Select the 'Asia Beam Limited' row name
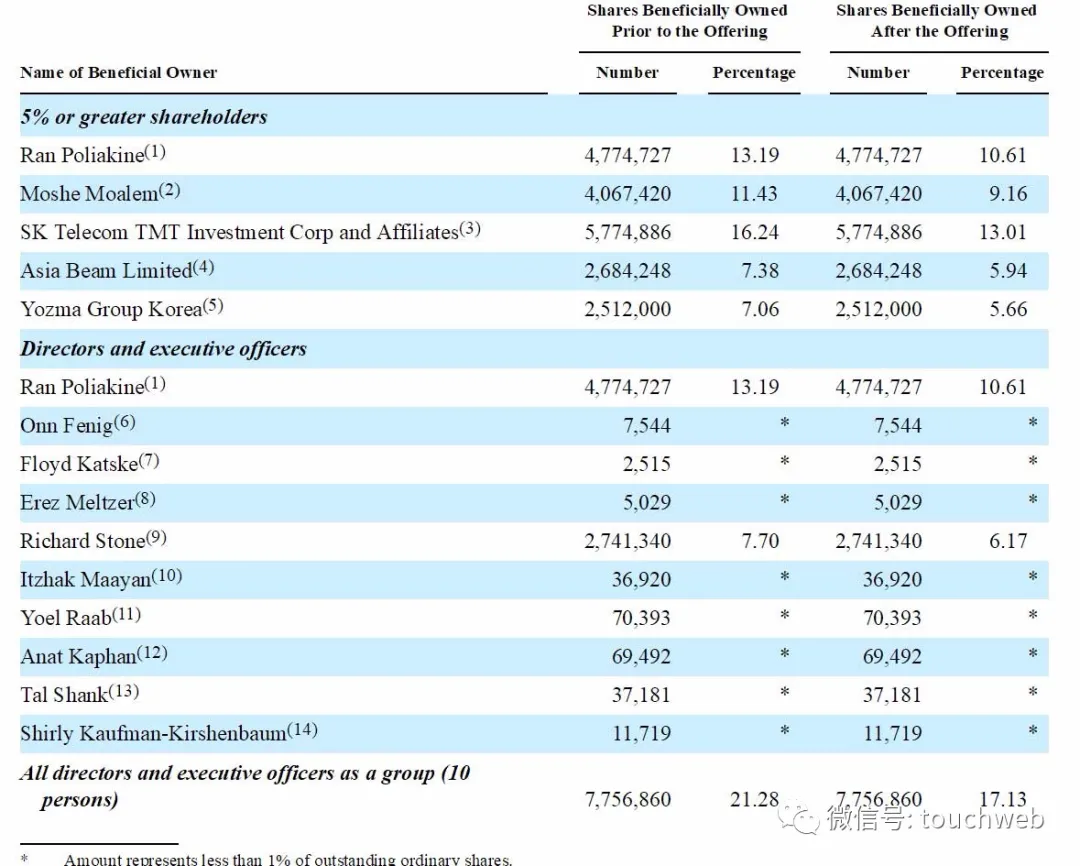Viewport: 1080px width, 866px height. 117,270
